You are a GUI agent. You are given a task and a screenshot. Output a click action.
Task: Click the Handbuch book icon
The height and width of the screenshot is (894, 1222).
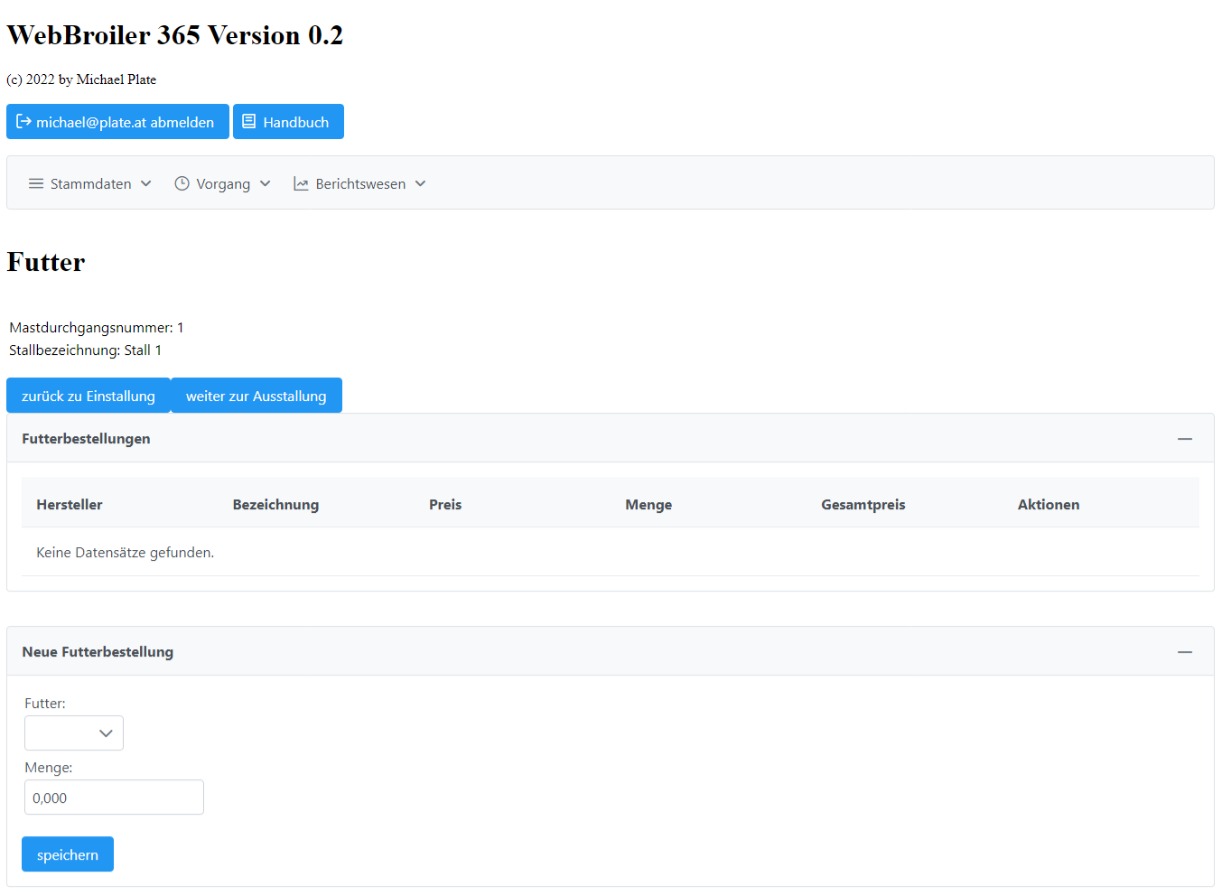coord(250,122)
